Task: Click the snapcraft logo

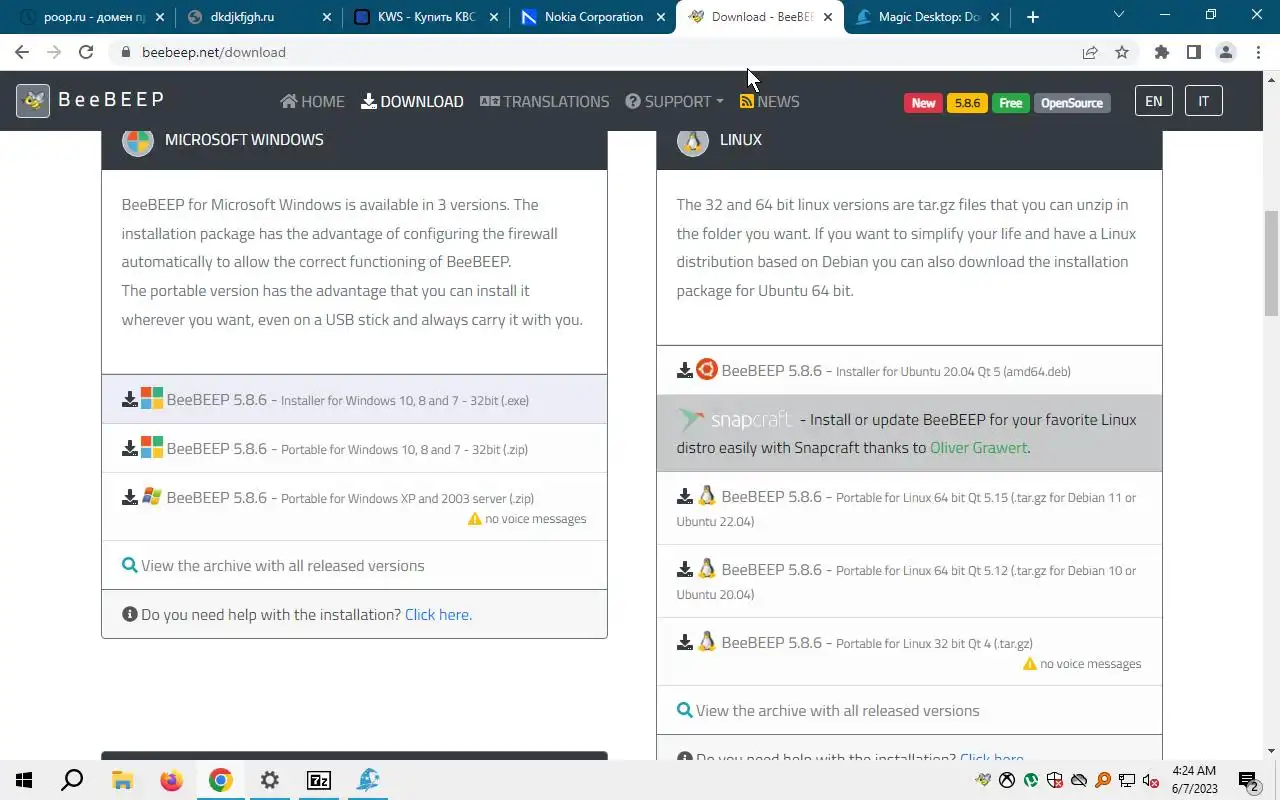Action: [734, 419]
